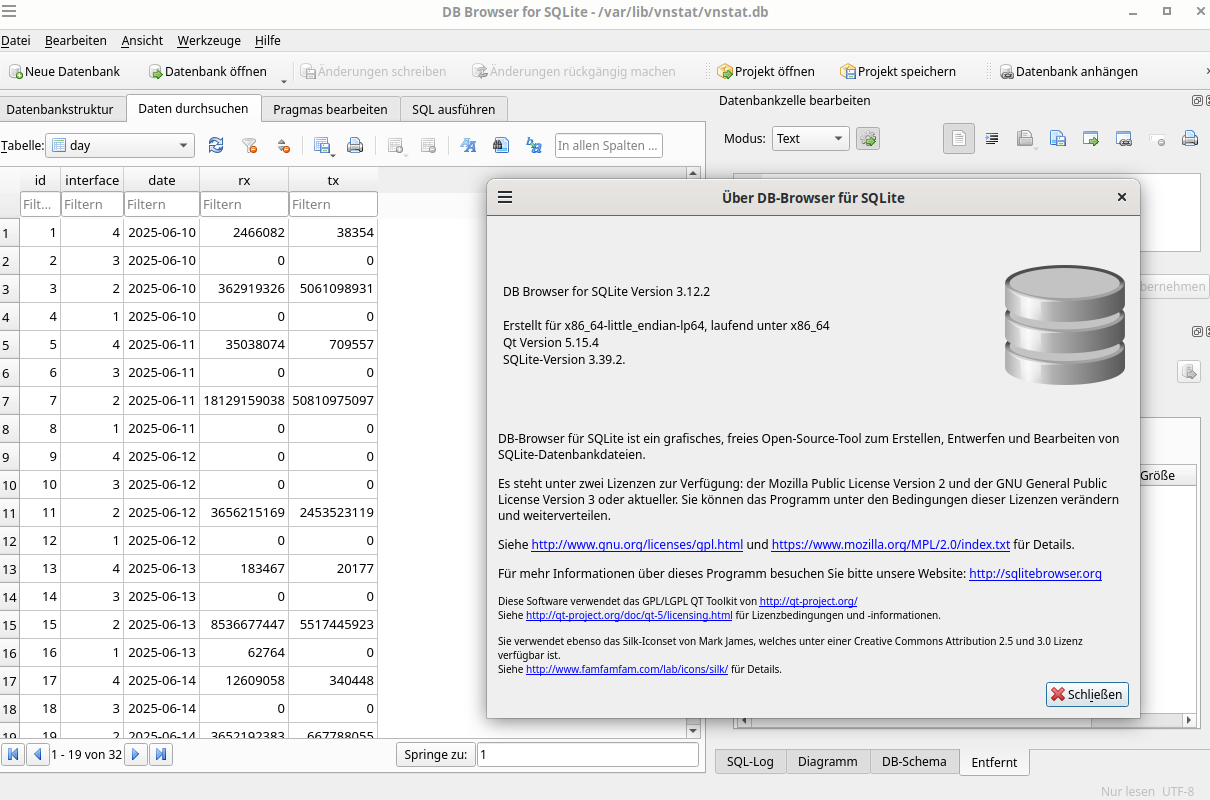Sort by the date column header

pos(161,180)
